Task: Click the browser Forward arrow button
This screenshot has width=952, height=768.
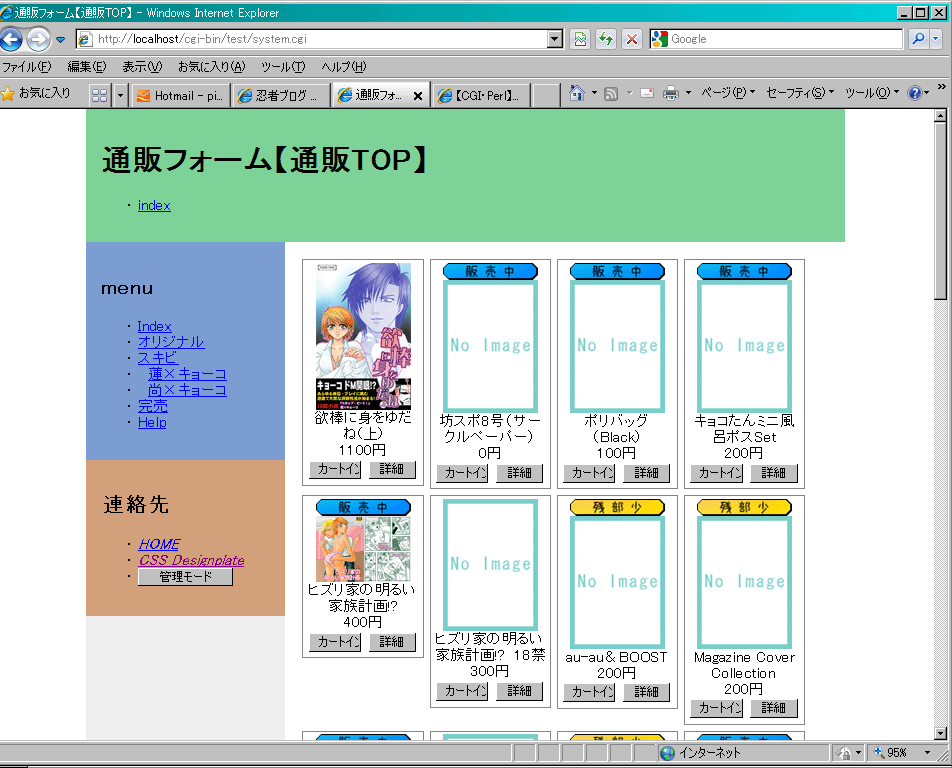Action: click(x=38, y=39)
